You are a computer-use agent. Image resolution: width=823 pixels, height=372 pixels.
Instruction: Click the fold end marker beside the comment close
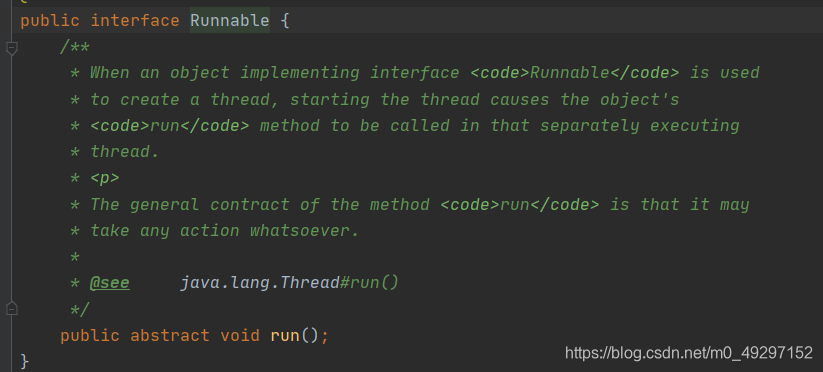(x=12, y=309)
